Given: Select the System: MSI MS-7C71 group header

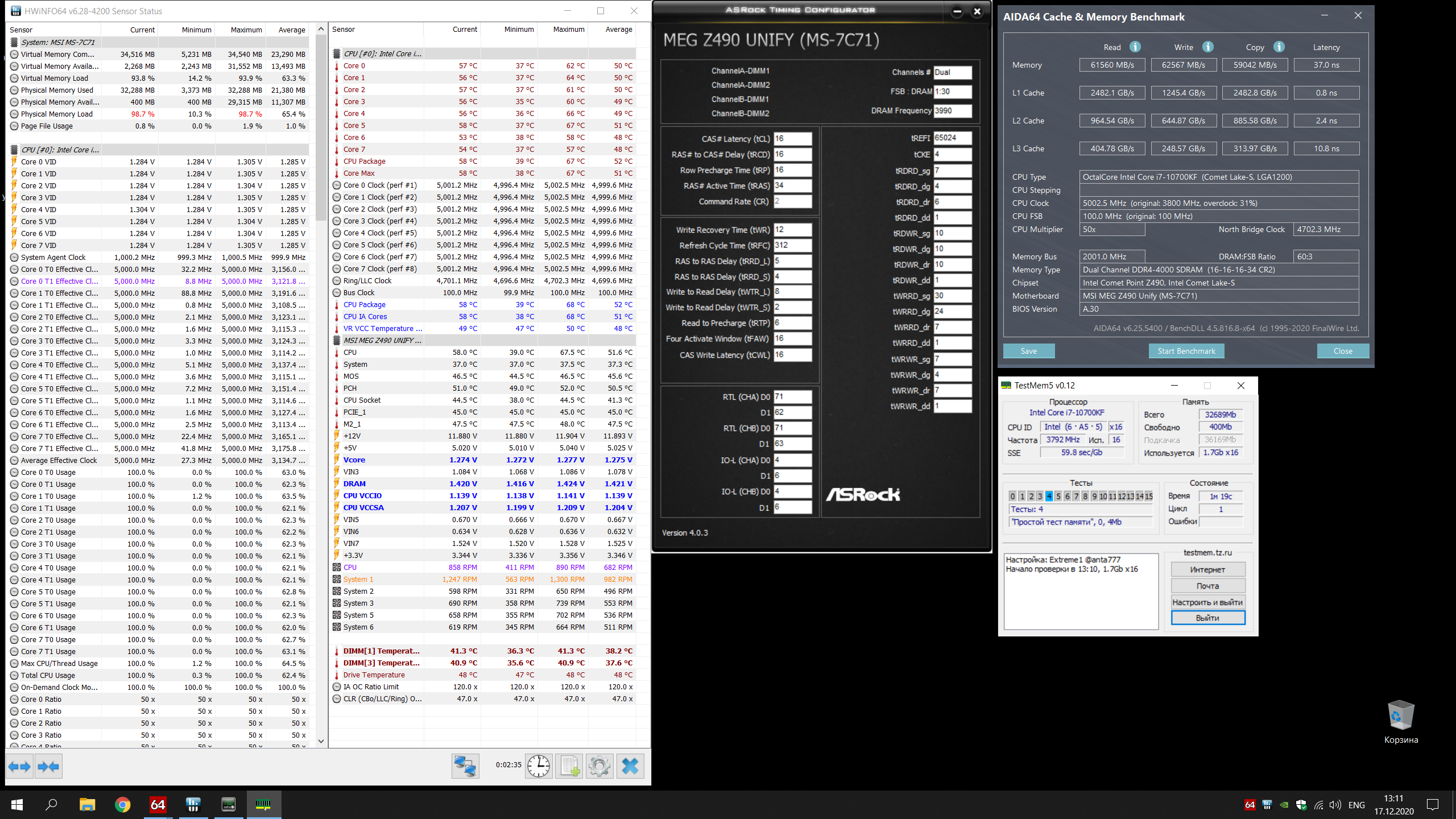Looking at the screenshot, I should click(x=58, y=42).
